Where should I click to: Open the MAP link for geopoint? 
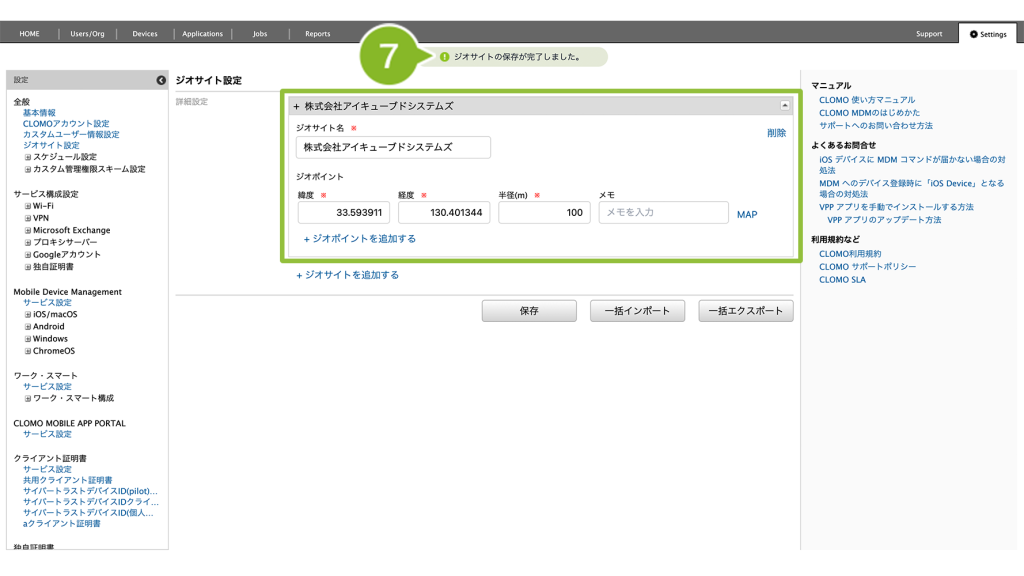coord(747,214)
